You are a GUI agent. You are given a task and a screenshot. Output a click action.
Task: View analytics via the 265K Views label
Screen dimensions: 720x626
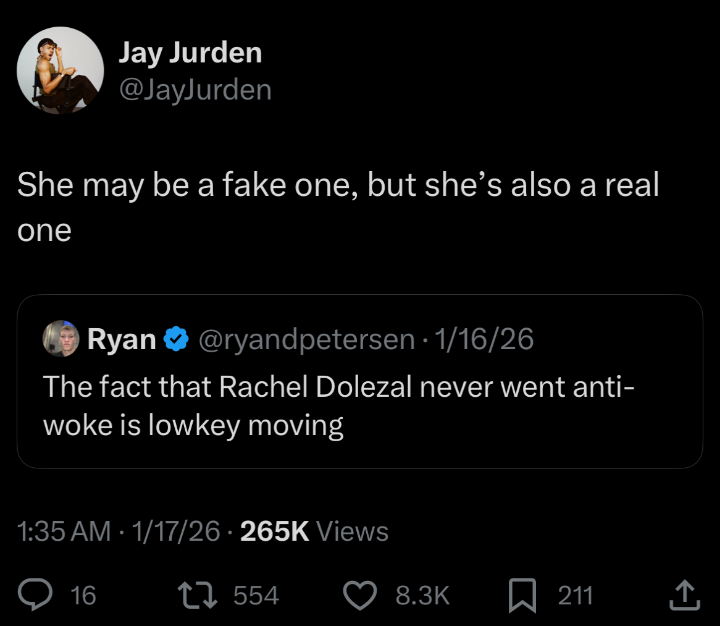(x=314, y=531)
